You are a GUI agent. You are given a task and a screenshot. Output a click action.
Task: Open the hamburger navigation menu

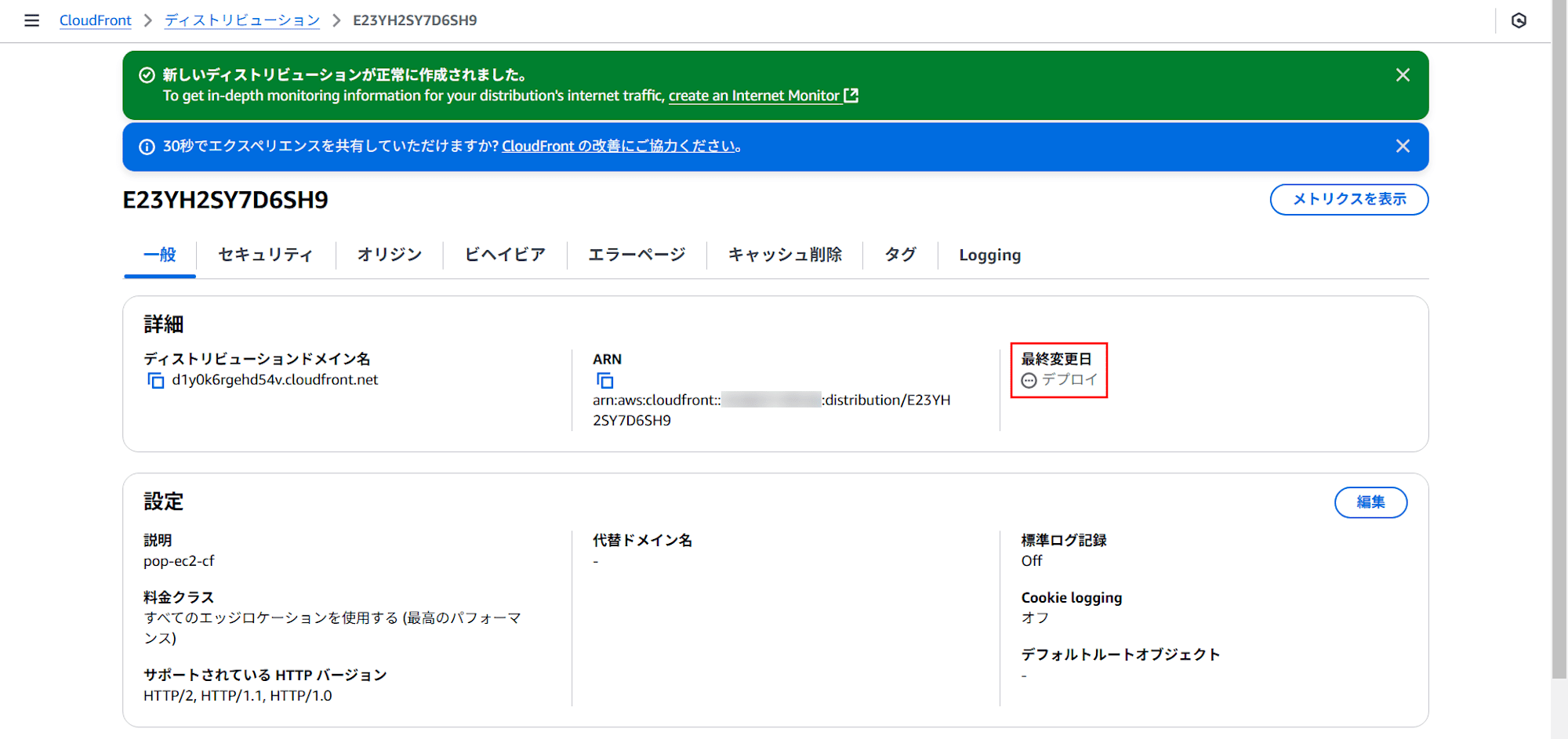[31, 20]
